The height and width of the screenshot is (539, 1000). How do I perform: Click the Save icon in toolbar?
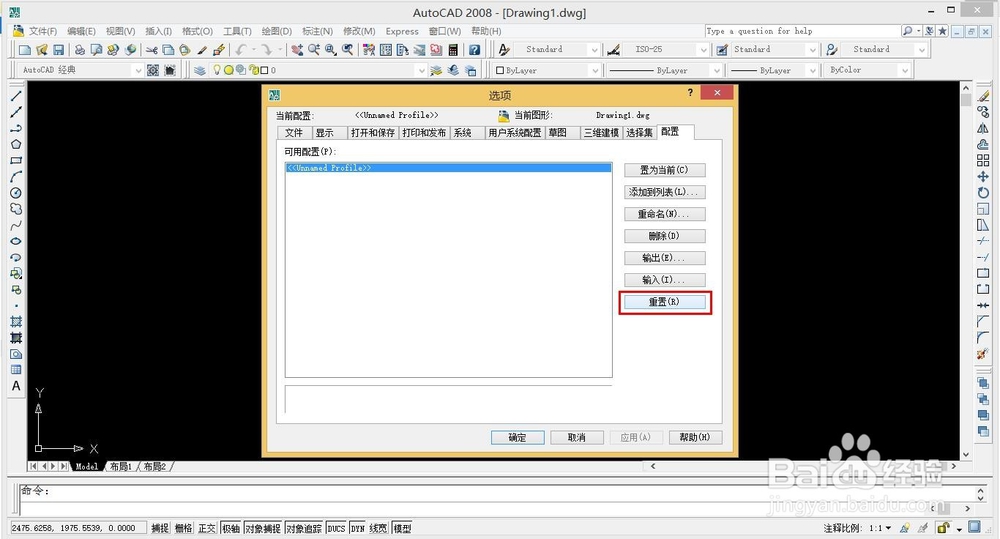[59, 50]
